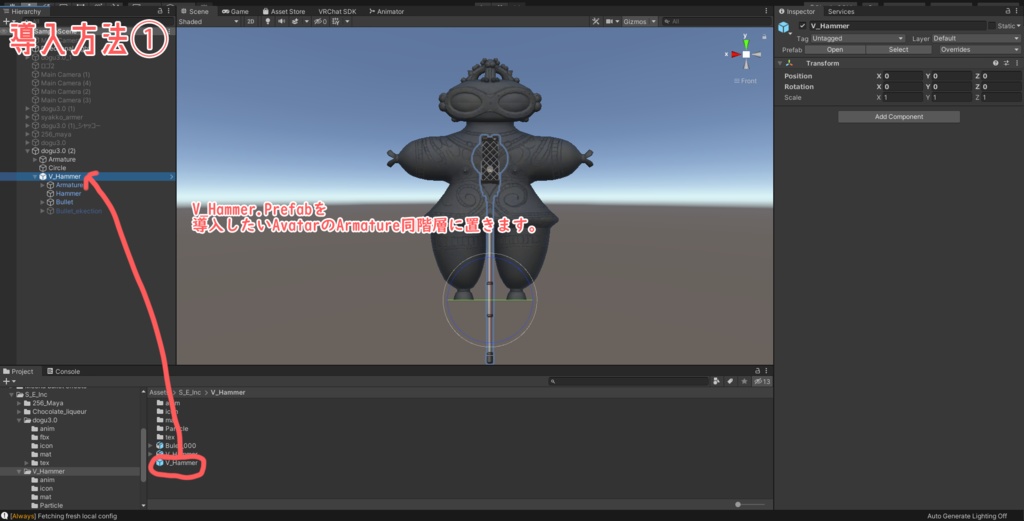Collapse the S_E_Inc folder in Project tree

pyautogui.click(x=11, y=394)
